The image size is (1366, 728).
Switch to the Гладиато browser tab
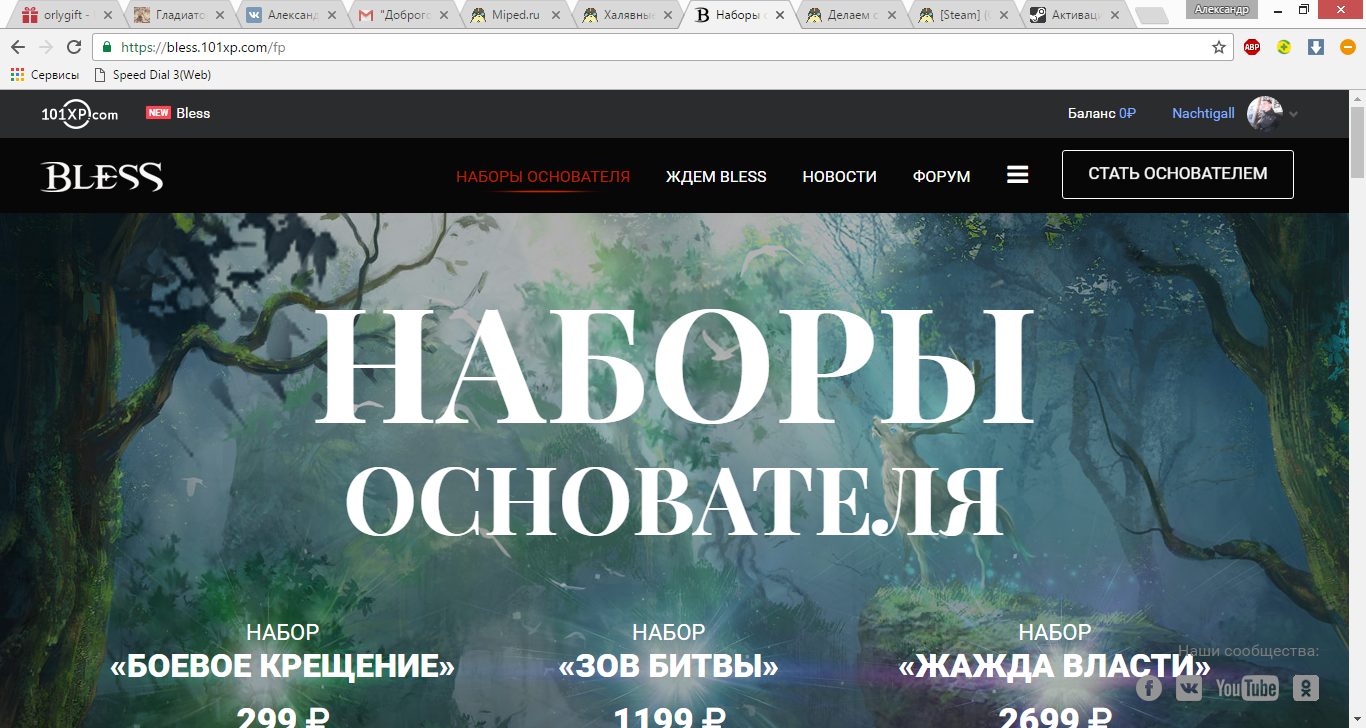(x=178, y=15)
